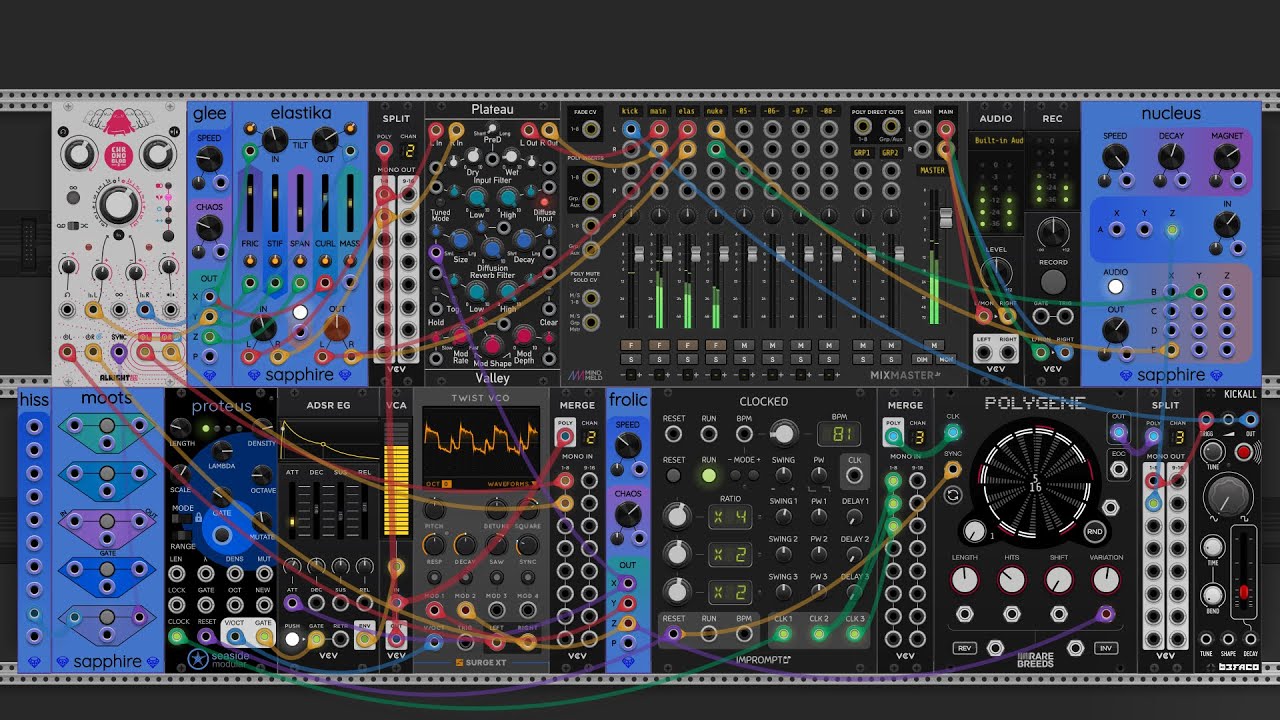Click the X 4 ratio display in Clocked
Screen dimensions: 1280x720
tap(729, 517)
